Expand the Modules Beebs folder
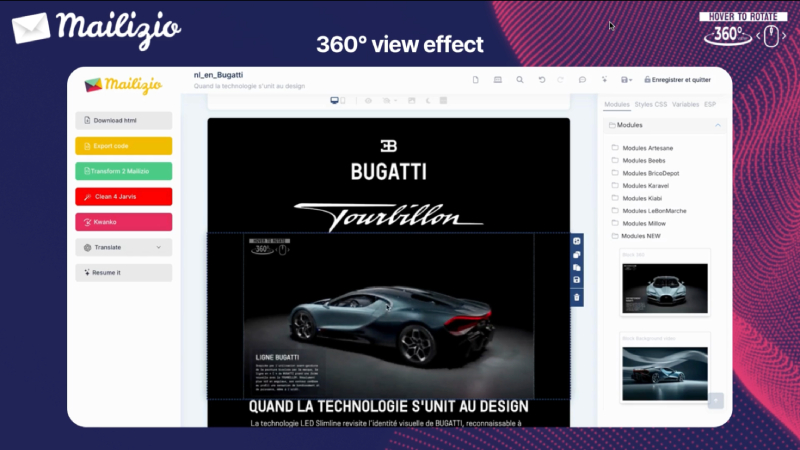The height and width of the screenshot is (450, 800). [638, 160]
